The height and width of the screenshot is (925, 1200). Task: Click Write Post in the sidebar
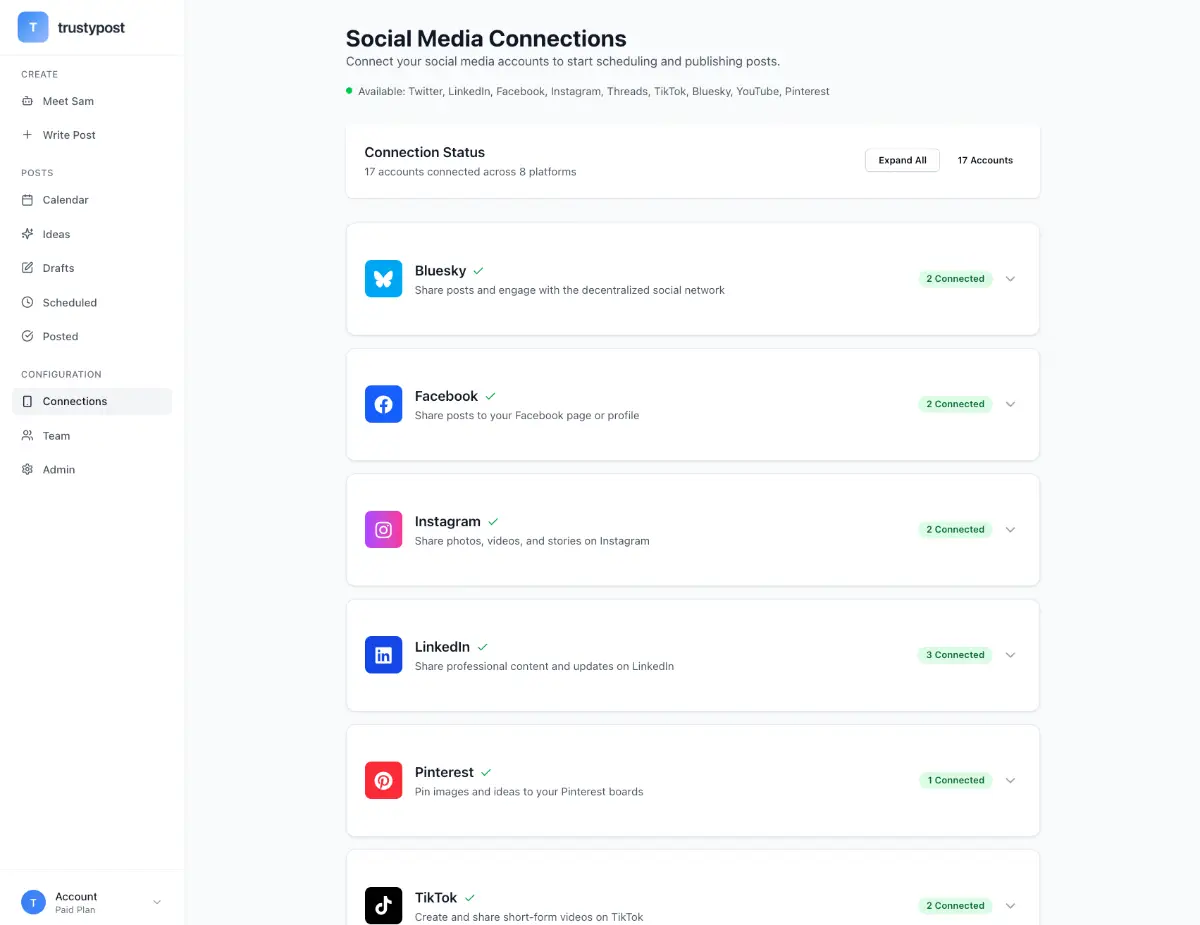(x=69, y=135)
